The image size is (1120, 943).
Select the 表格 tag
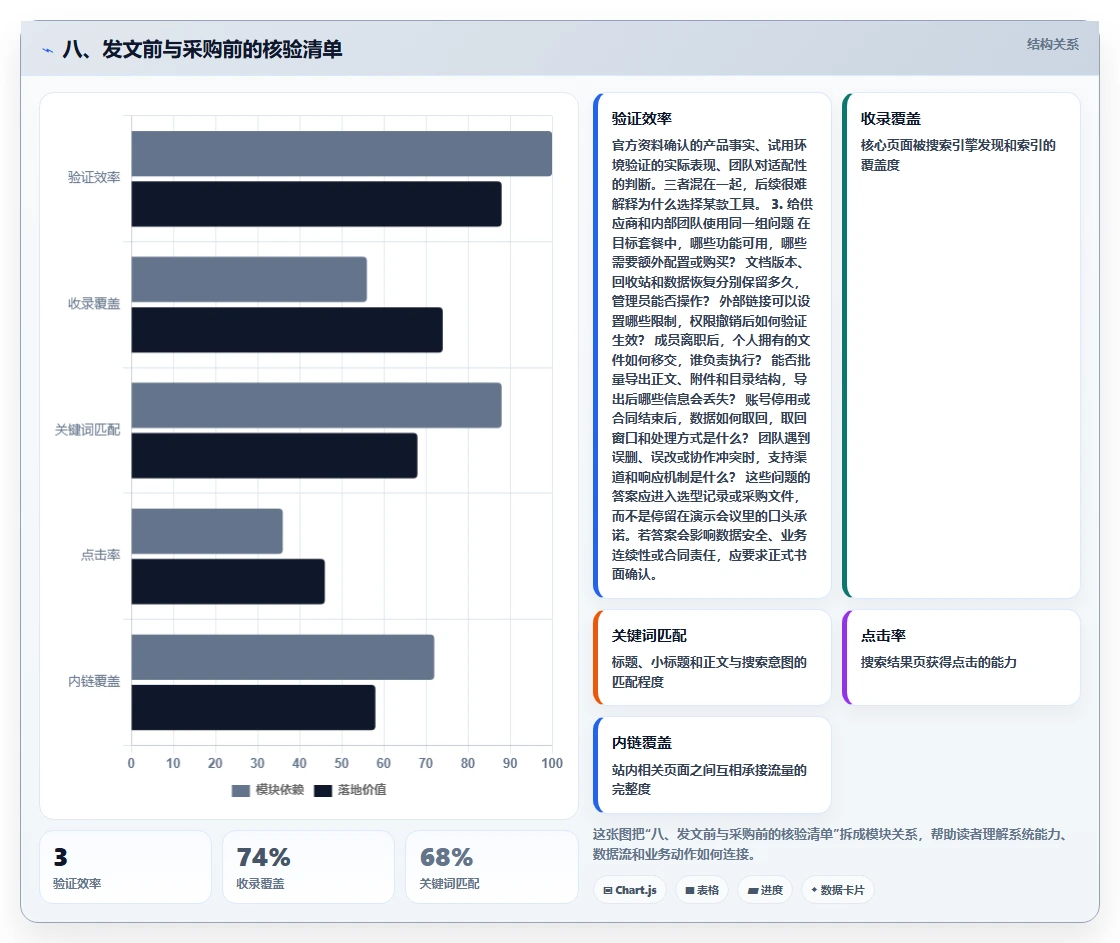click(701, 890)
